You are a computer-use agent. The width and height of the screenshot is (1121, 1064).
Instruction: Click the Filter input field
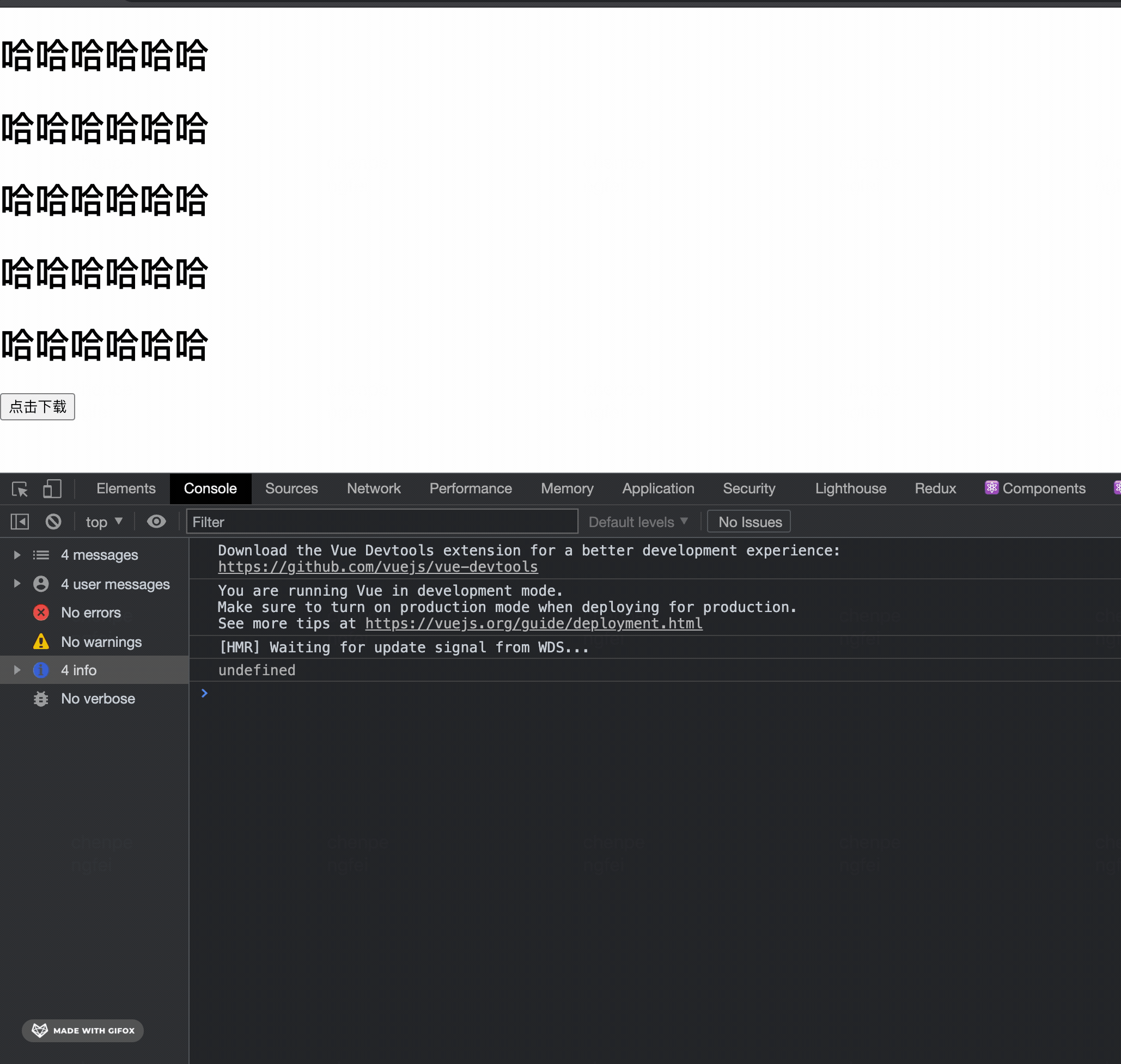pos(382,522)
